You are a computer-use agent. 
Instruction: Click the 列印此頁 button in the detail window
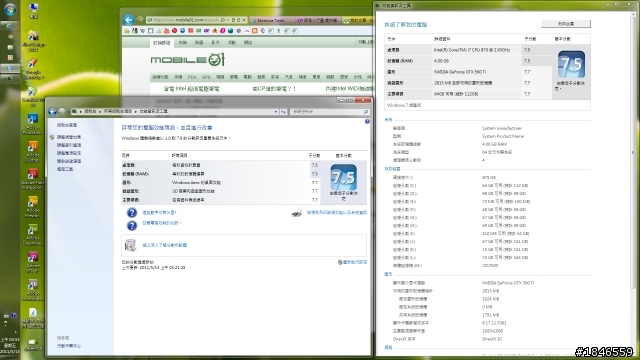(566, 24)
